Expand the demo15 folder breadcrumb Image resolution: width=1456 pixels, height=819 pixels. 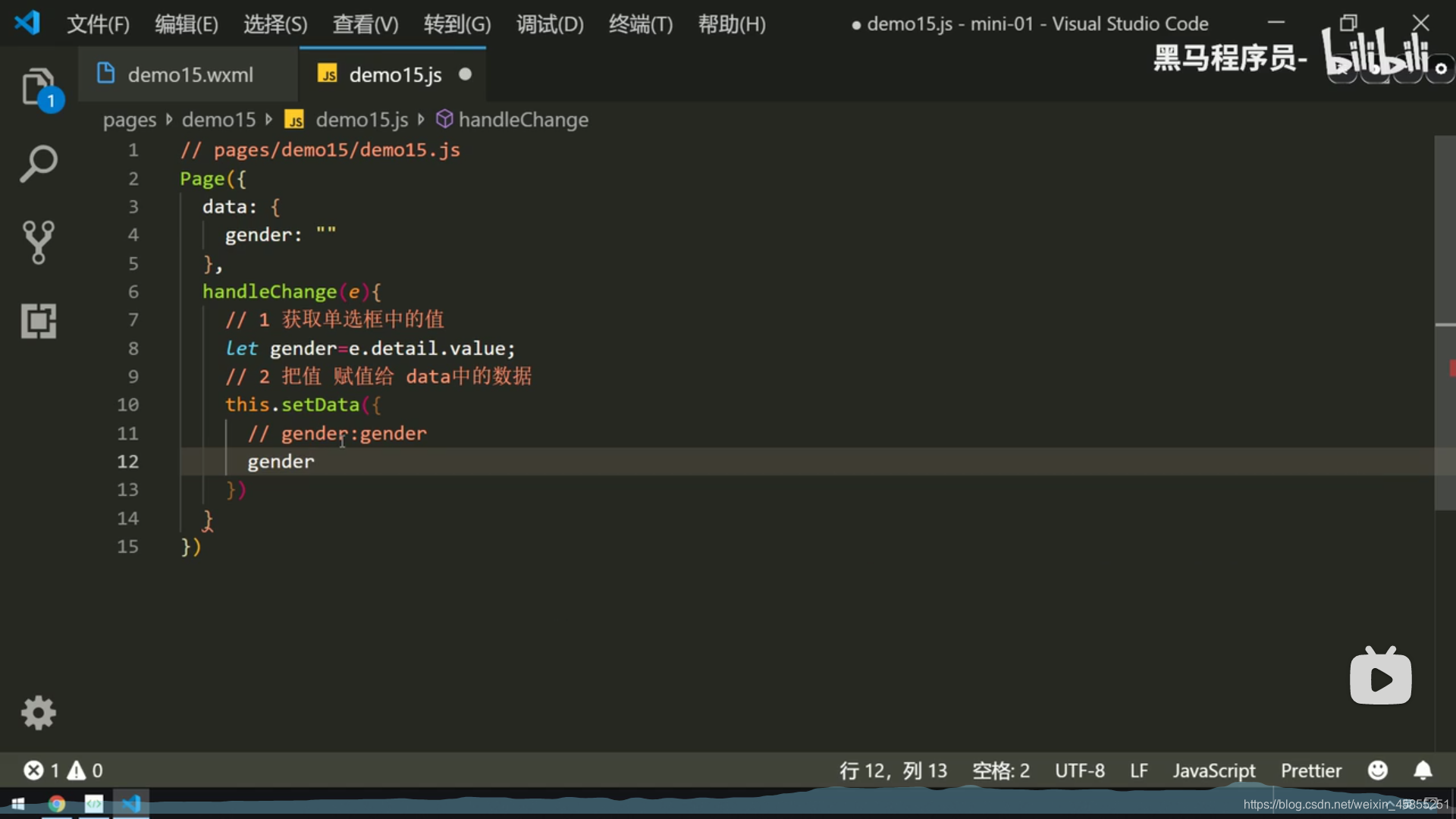[219, 120]
